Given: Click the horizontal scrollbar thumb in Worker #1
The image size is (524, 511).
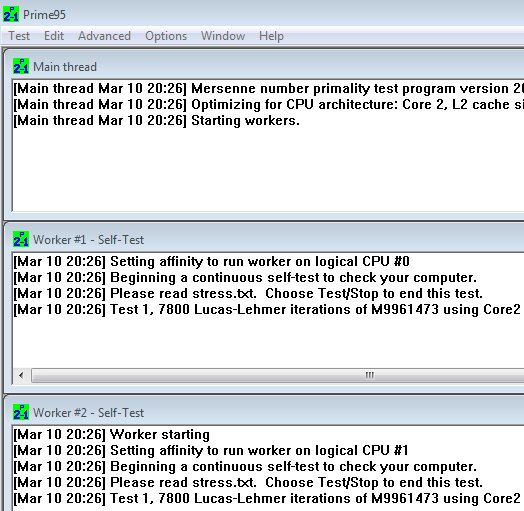Looking at the screenshot, I should 278,375.
